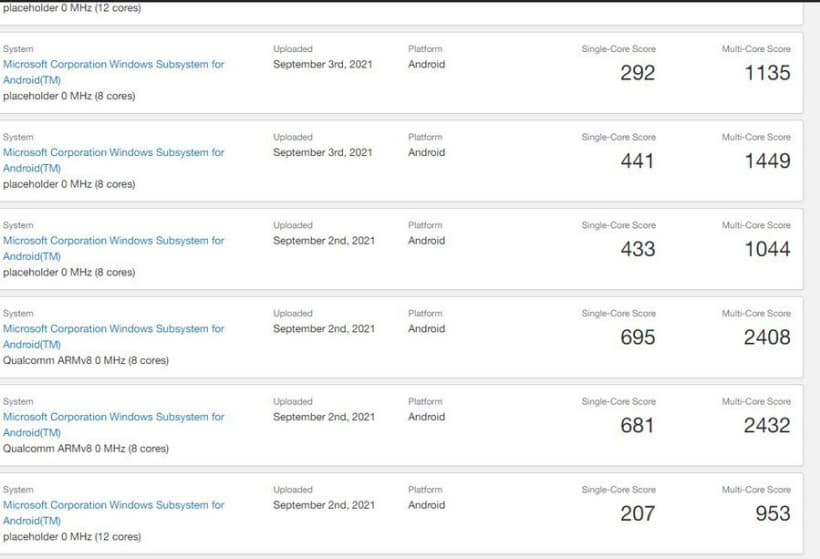Open the system link beside single-core score 292

pyautogui.click(x=113, y=64)
